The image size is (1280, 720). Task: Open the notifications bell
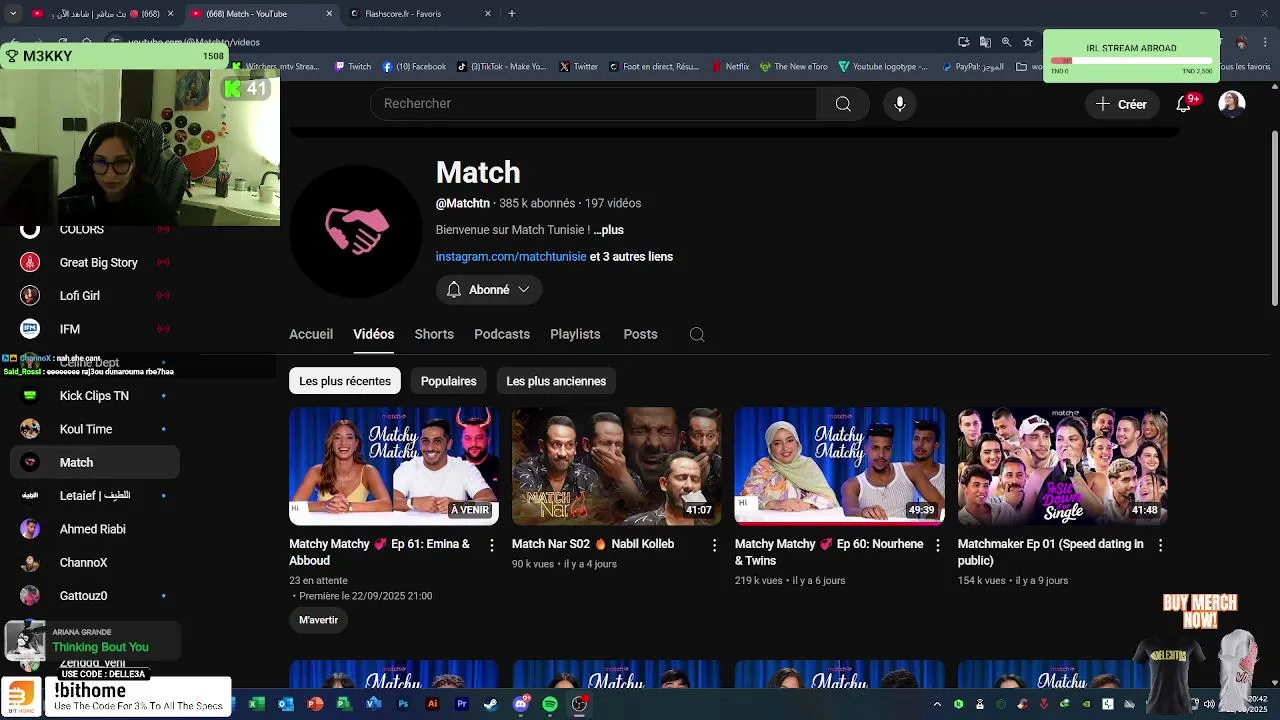(x=1184, y=104)
